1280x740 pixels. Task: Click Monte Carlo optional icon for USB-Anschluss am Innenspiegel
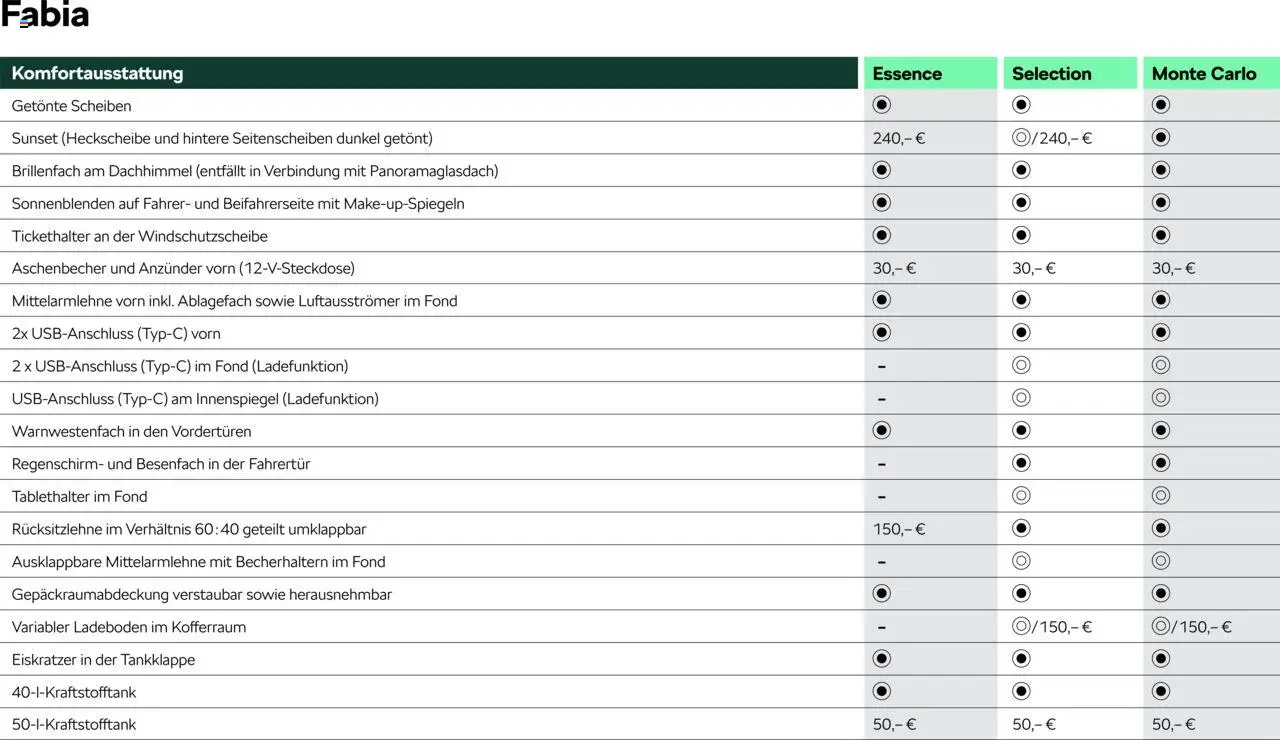coord(1160,398)
